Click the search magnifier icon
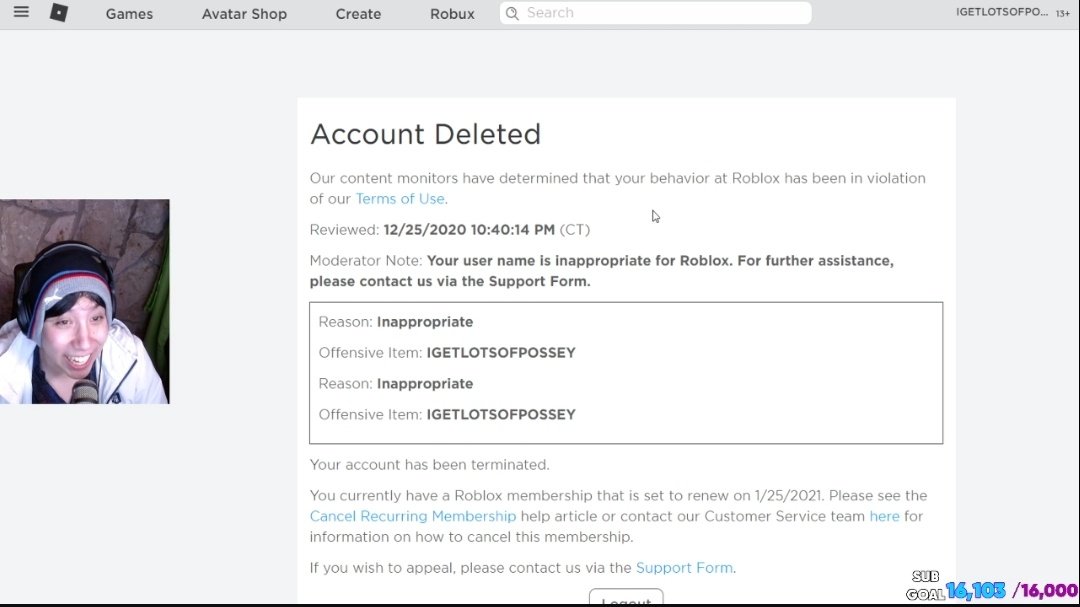This screenshot has width=1080, height=607. click(x=512, y=13)
